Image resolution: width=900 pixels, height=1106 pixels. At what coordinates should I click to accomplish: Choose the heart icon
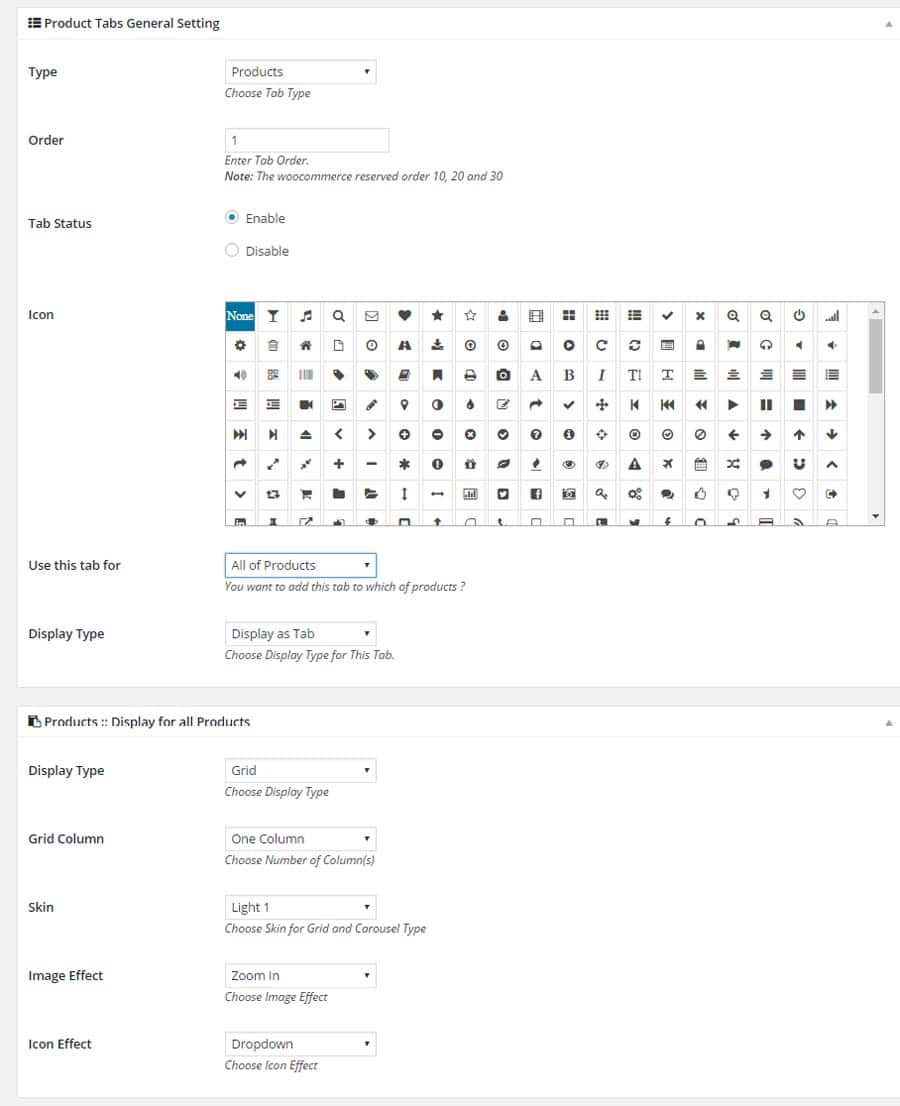404,316
